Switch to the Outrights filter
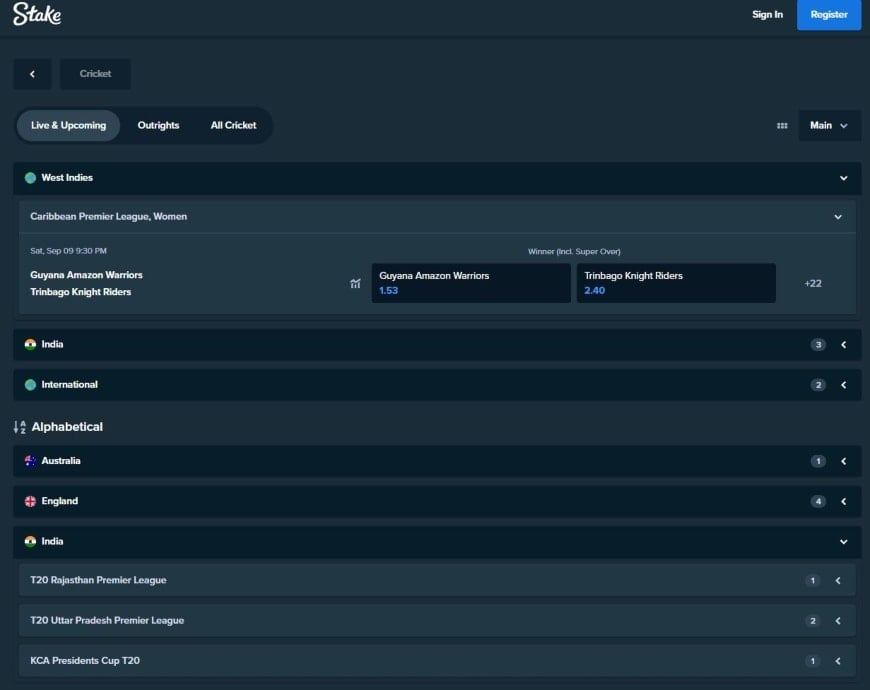This screenshot has width=870, height=690. 158,125
